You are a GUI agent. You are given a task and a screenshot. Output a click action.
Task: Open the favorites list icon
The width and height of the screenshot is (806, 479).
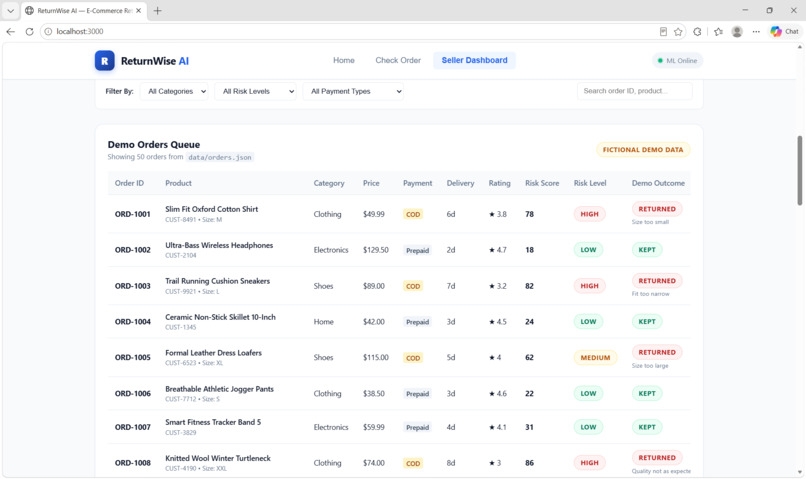pos(718,32)
